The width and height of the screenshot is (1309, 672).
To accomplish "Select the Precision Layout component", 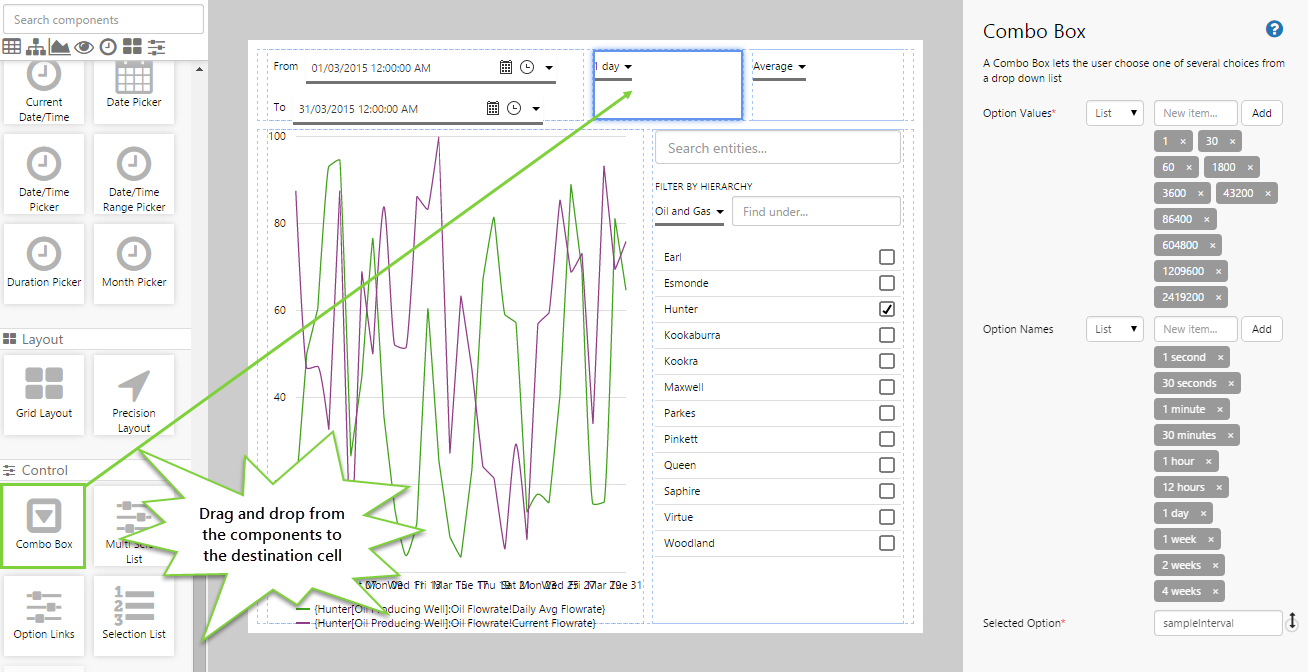I will [x=134, y=395].
